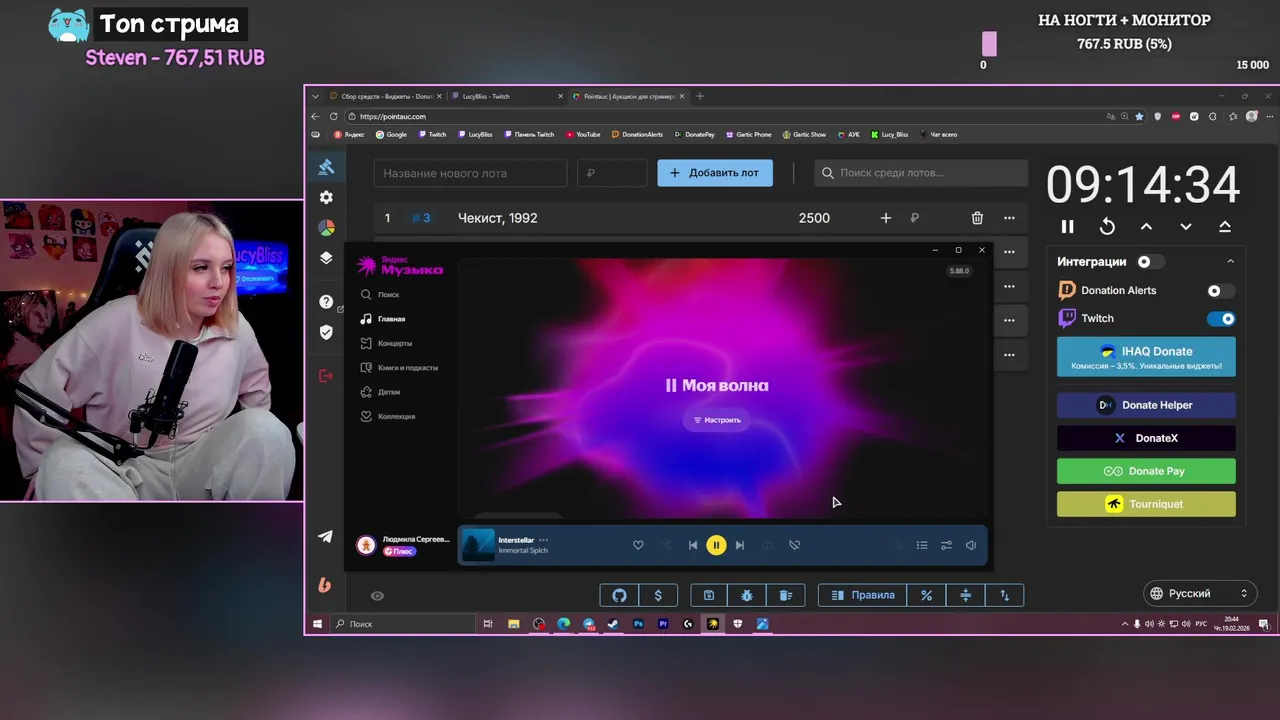Open the pie chart statistics sidebar icon
This screenshot has width=1280, height=720.
pyautogui.click(x=326, y=228)
